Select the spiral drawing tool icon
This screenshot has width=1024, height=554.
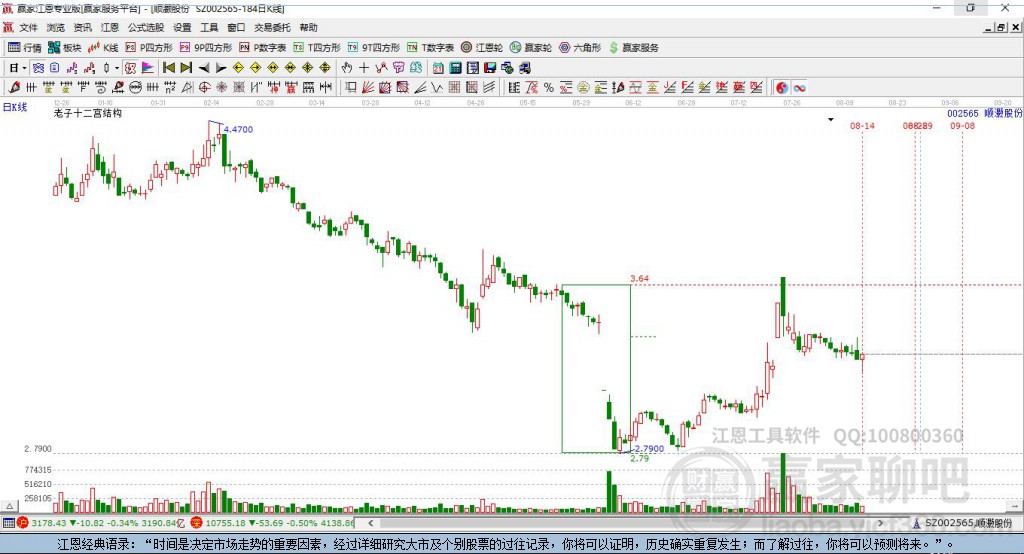coord(101,88)
